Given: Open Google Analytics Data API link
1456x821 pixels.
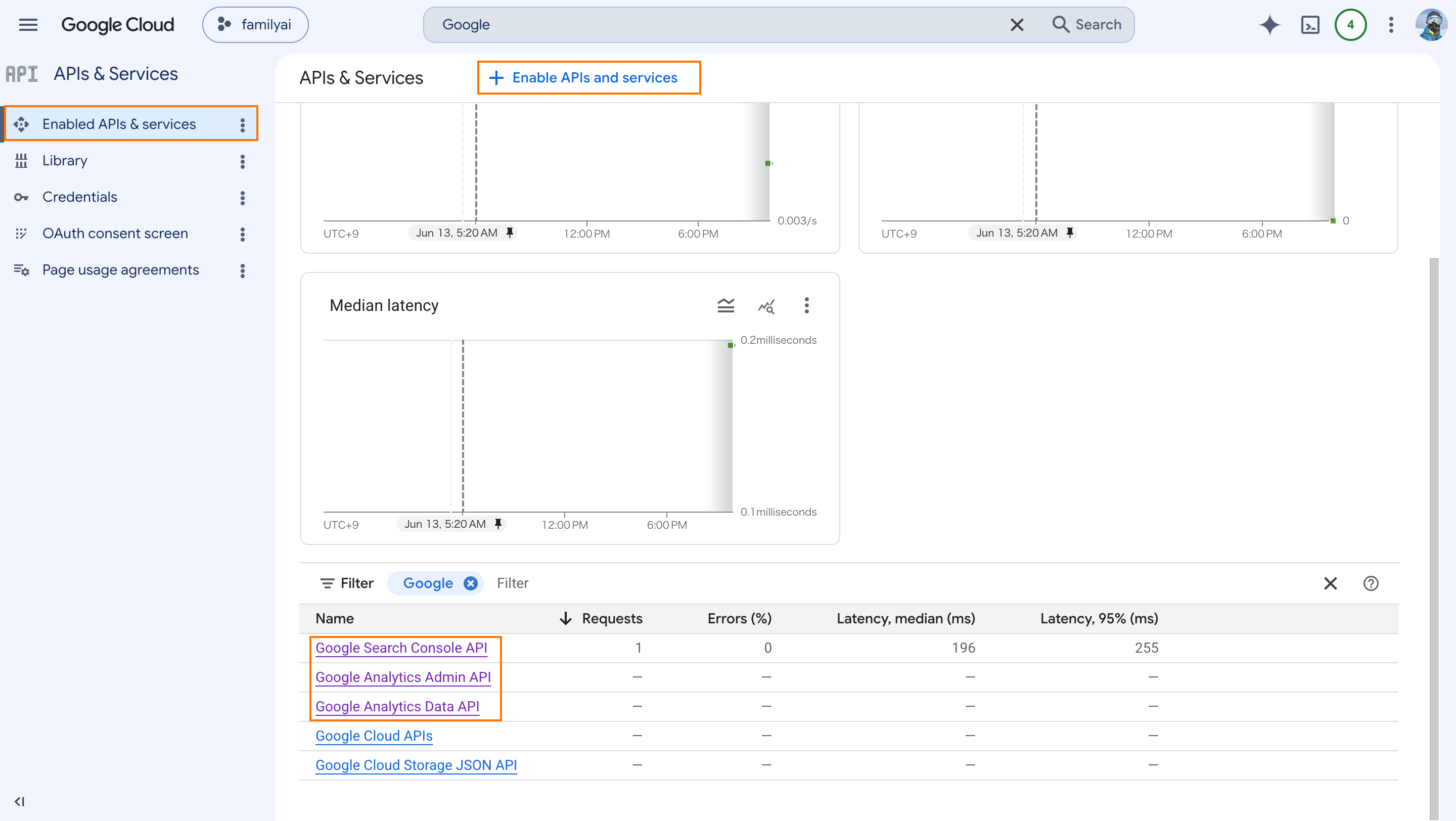Looking at the screenshot, I should click(x=397, y=707).
